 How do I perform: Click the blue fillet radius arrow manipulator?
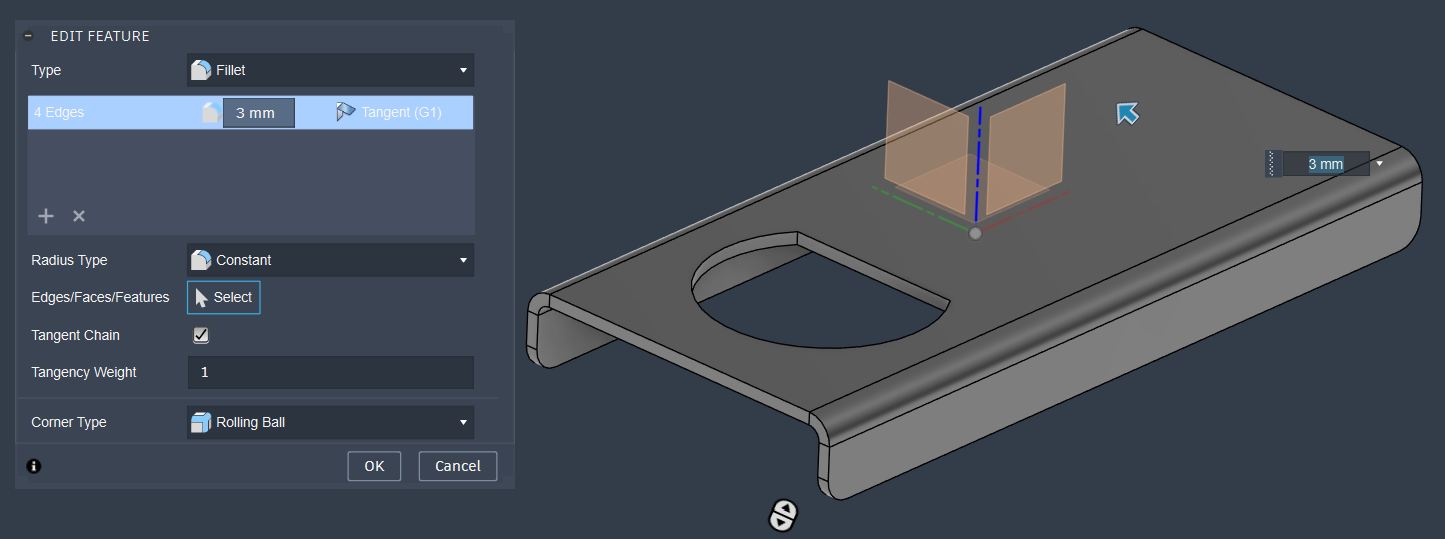point(1128,113)
